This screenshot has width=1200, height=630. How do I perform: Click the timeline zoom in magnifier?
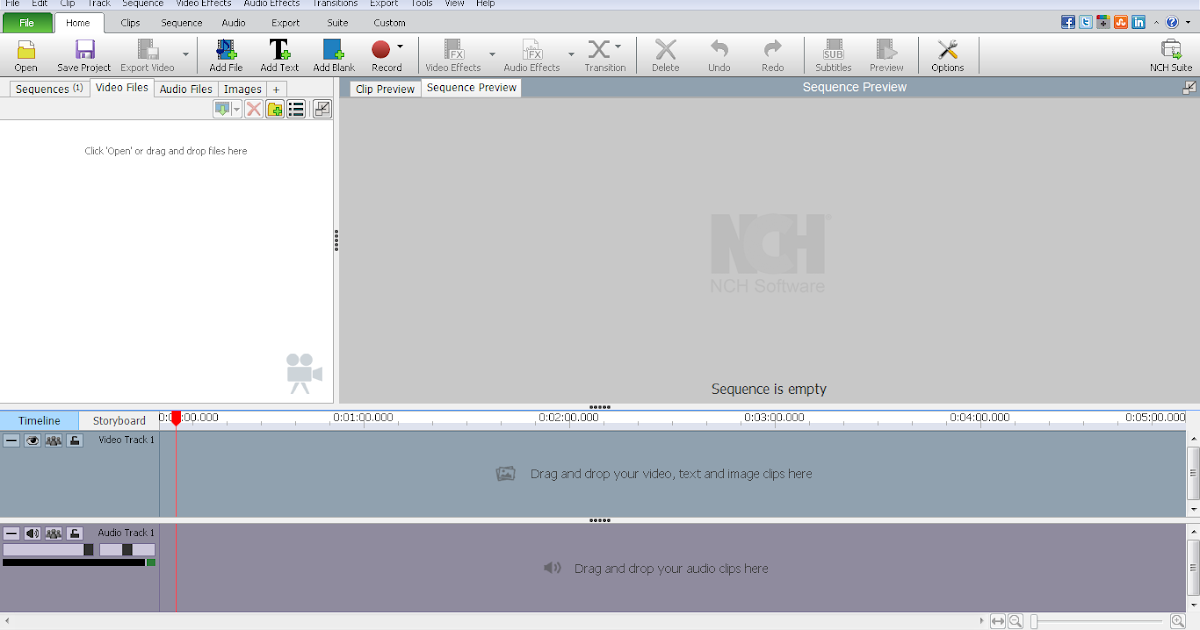coord(1178,622)
